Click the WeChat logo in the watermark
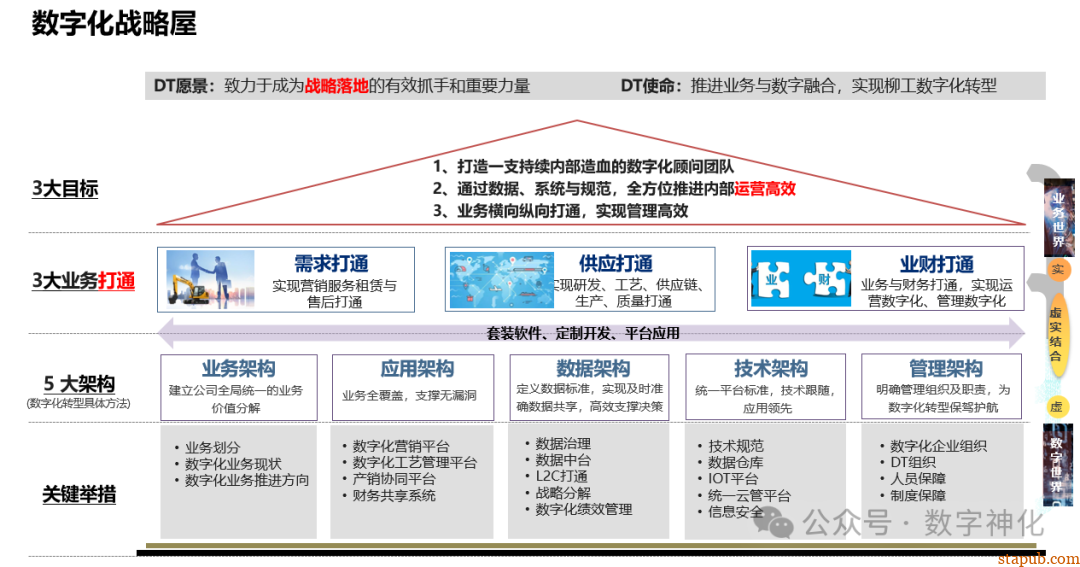Image resolution: width=1080 pixels, height=567 pixels. [783, 521]
